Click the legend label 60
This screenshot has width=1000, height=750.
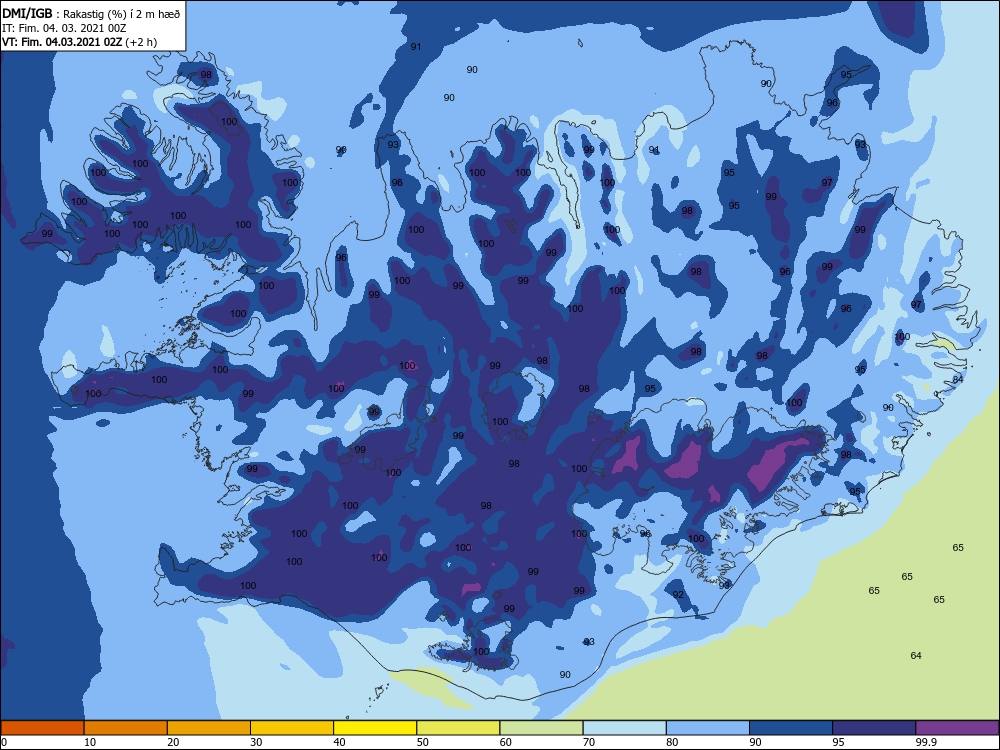tap(506, 742)
